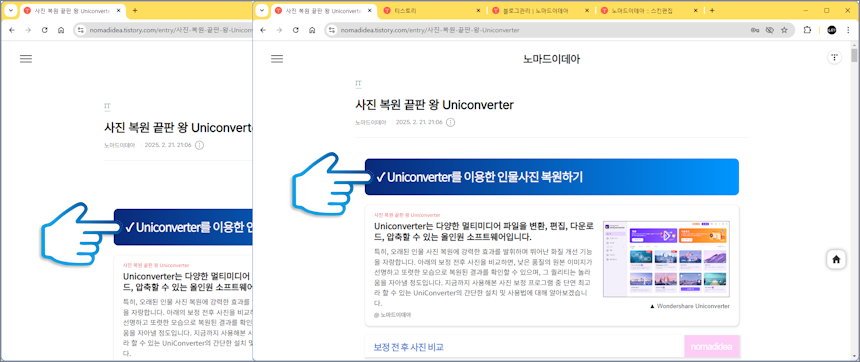Open home page in right window
The width and height of the screenshot is (860, 362).
312,30
